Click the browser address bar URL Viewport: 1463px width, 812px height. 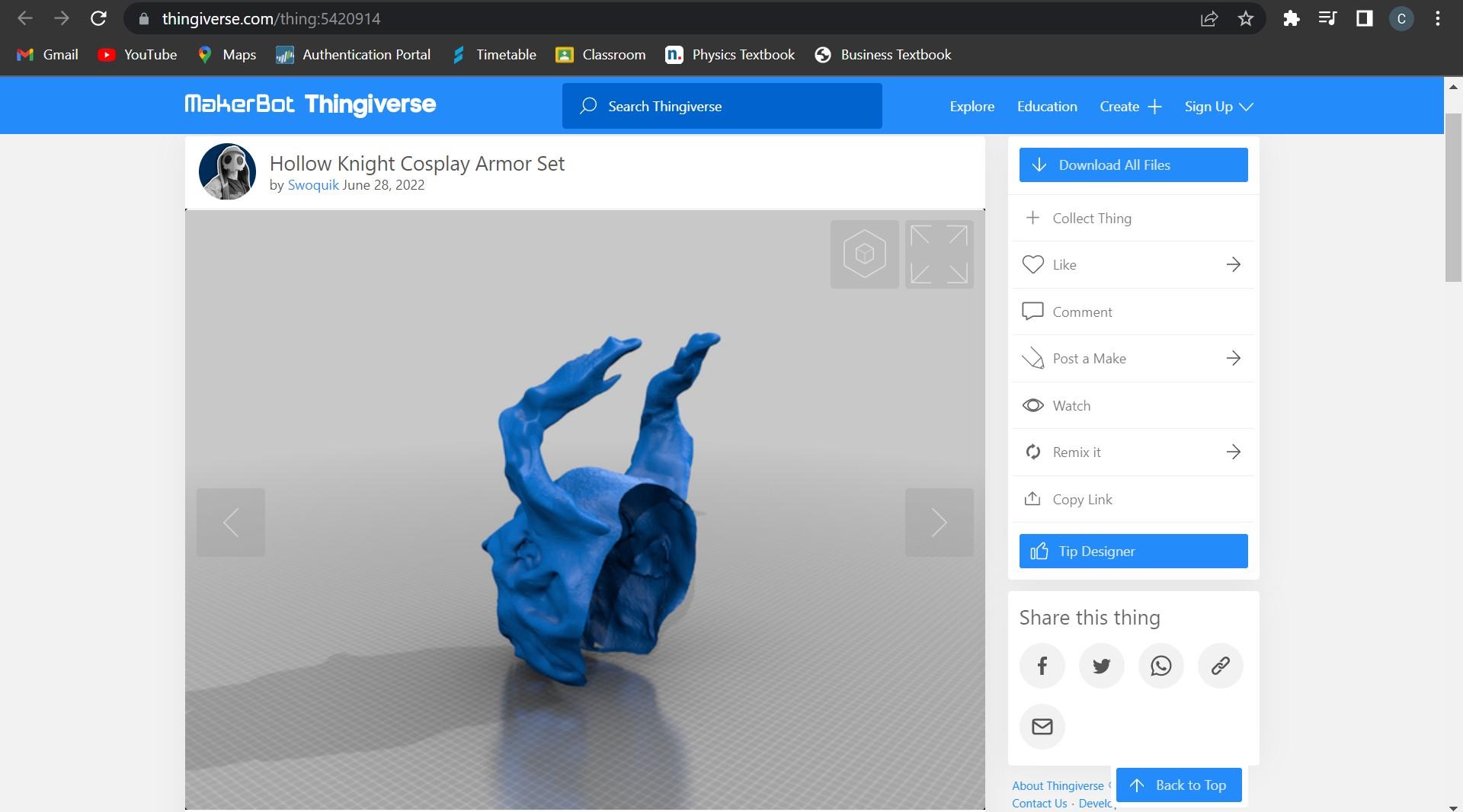click(x=271, y=19)
